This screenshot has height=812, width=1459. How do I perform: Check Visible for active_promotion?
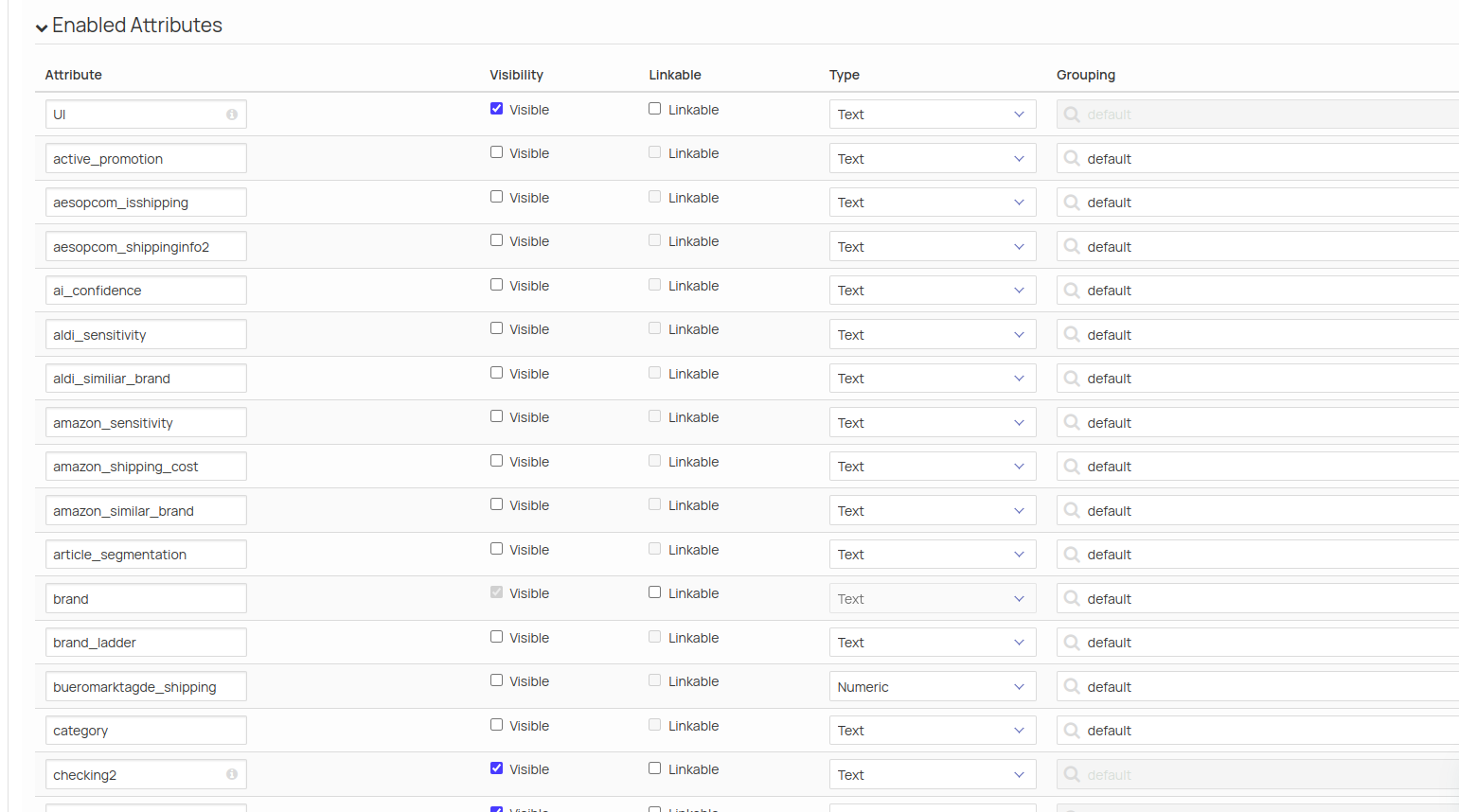(x=496, y=152)
